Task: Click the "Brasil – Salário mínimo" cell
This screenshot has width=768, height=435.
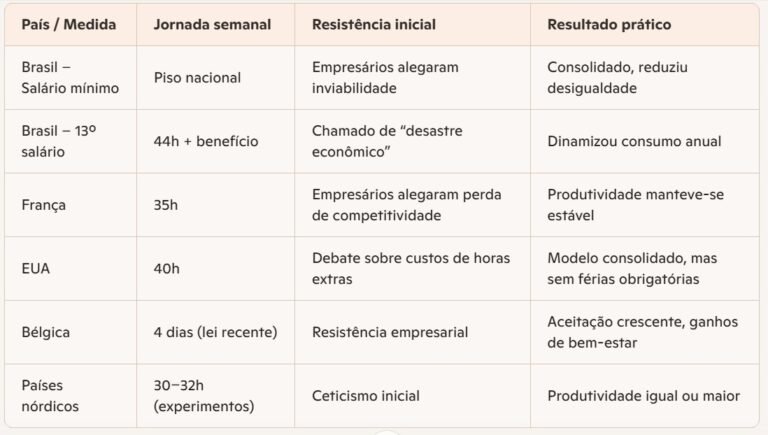Action: 70,78
